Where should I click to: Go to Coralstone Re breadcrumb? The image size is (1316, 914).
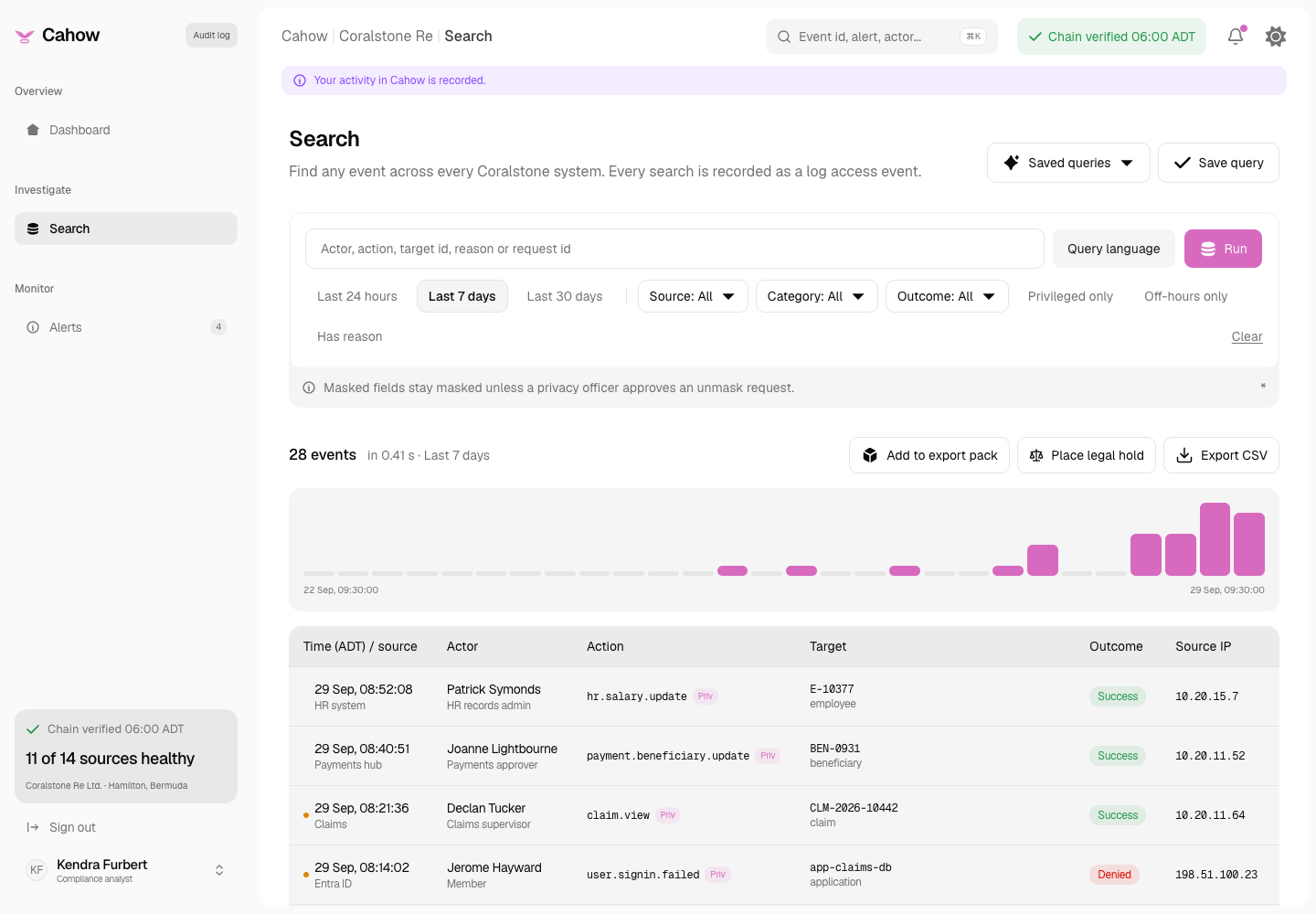(x=386, y=37)
